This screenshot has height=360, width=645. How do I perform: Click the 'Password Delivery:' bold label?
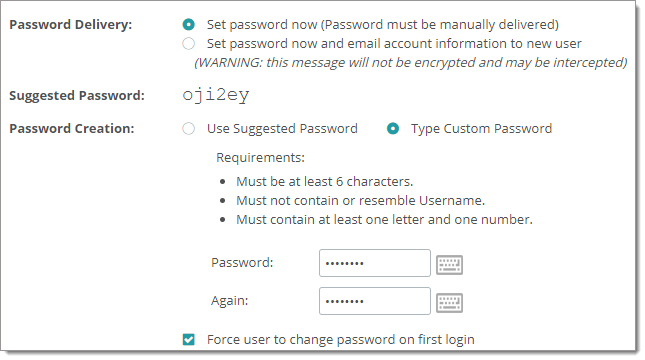tap(71, 25)
